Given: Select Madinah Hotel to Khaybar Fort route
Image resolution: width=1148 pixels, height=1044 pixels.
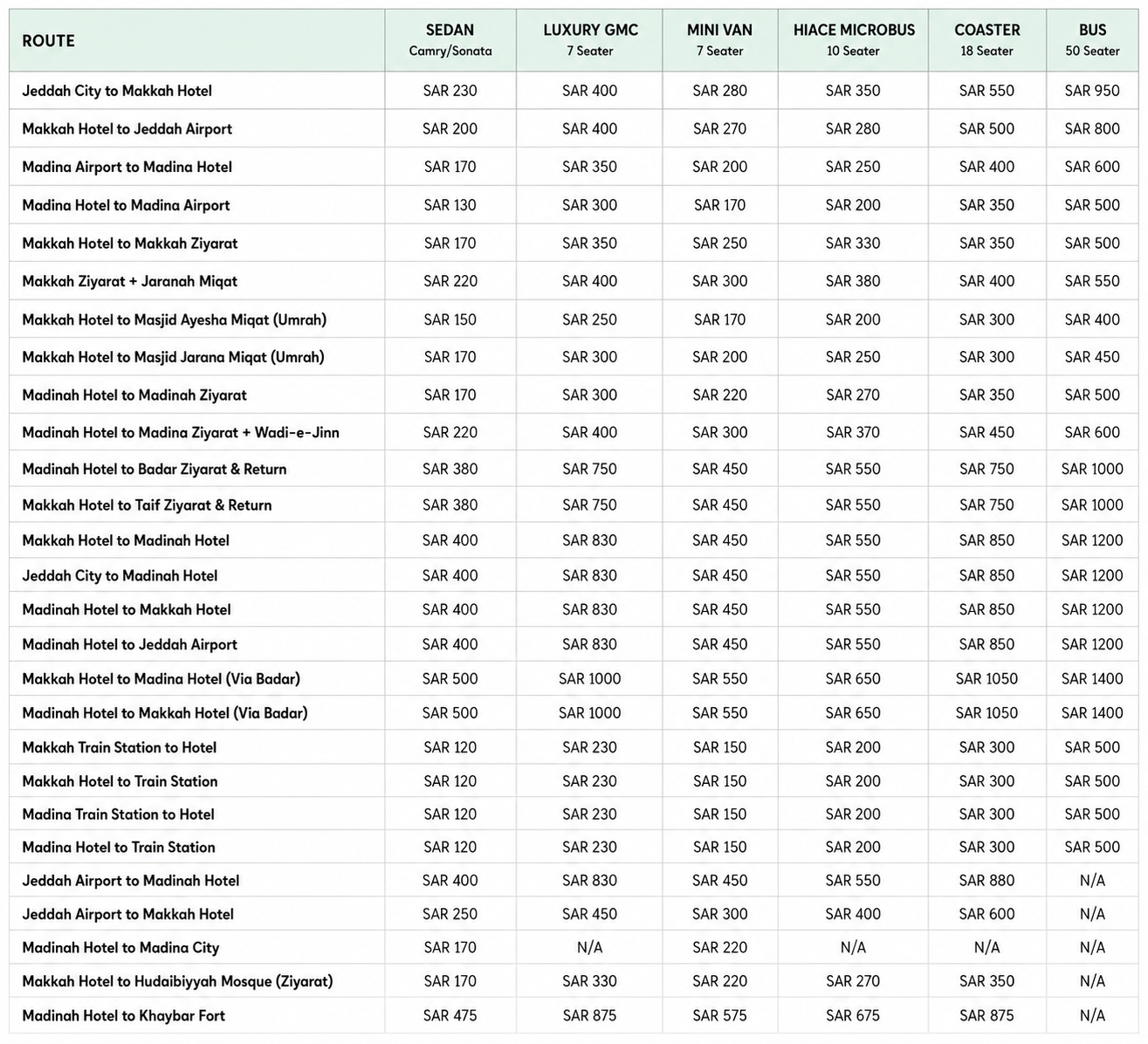Looking at the screenshot, I should [123, 1015].
